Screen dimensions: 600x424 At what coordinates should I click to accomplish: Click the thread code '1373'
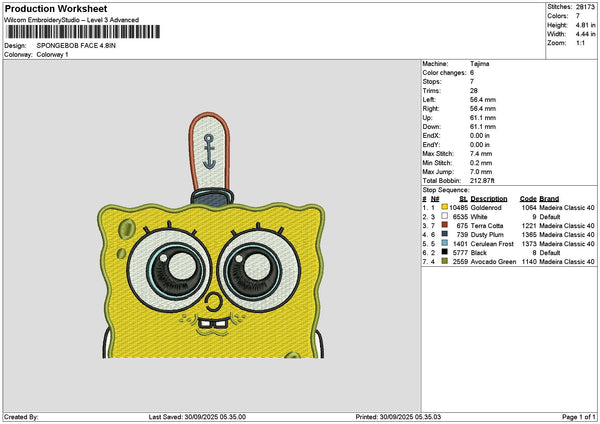[529, 244]
